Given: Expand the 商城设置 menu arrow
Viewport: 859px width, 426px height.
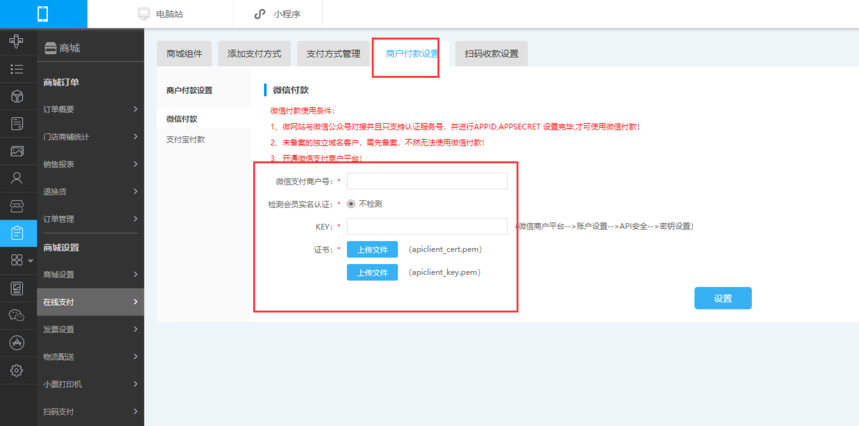Looking at the screenshot, I should coord(135,274).
